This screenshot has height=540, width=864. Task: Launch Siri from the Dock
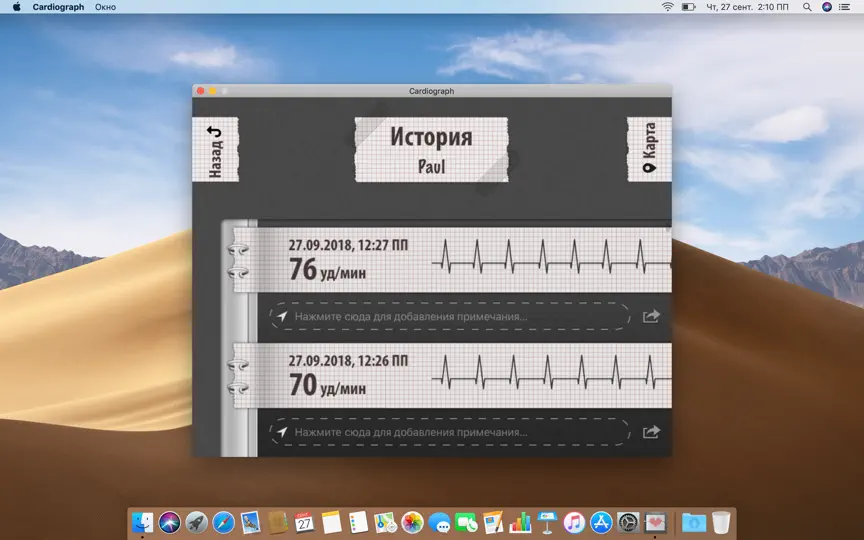[x=170, y=521]
